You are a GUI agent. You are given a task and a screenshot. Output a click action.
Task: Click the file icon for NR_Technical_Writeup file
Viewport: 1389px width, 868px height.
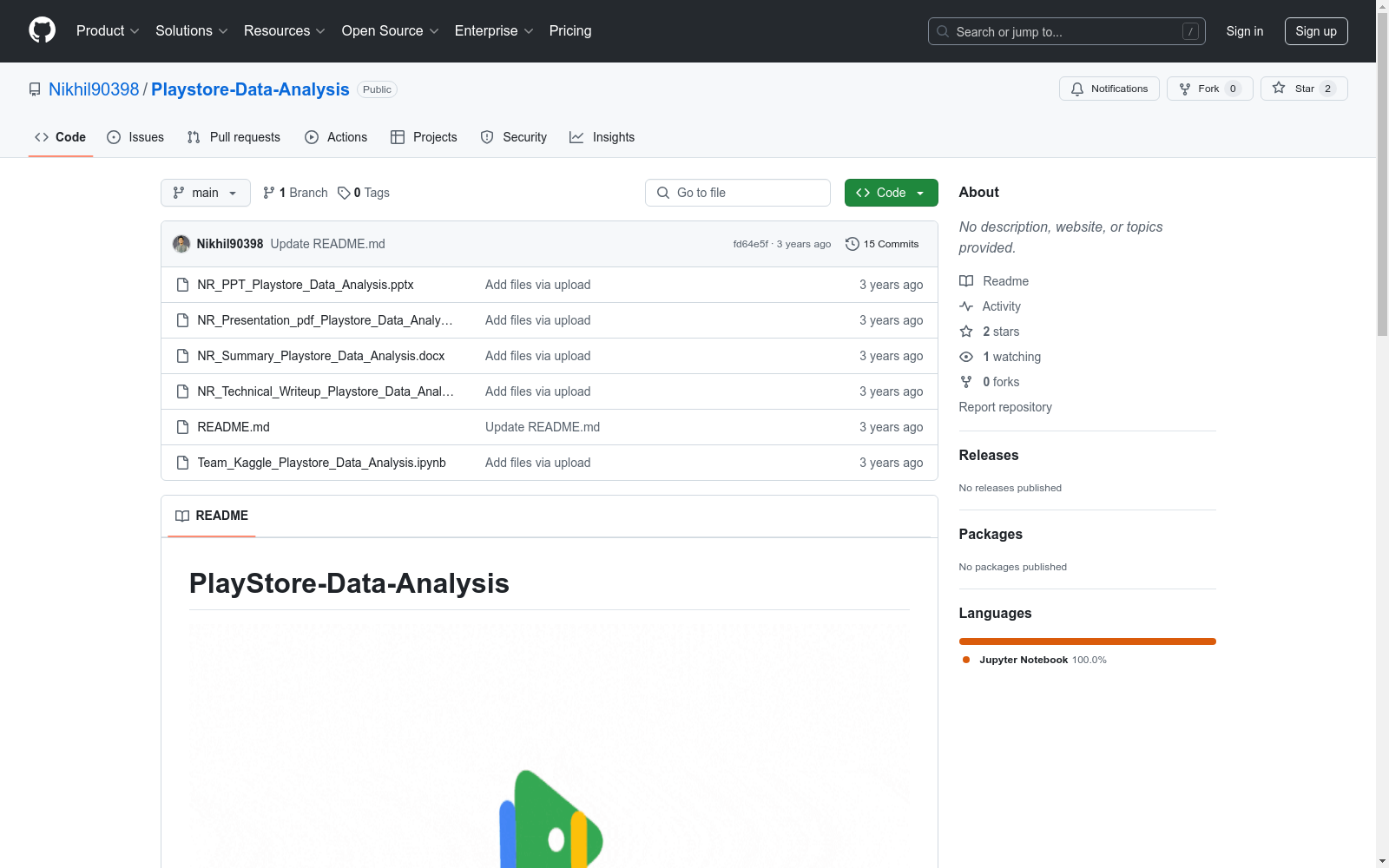click(x=182, y=391)
